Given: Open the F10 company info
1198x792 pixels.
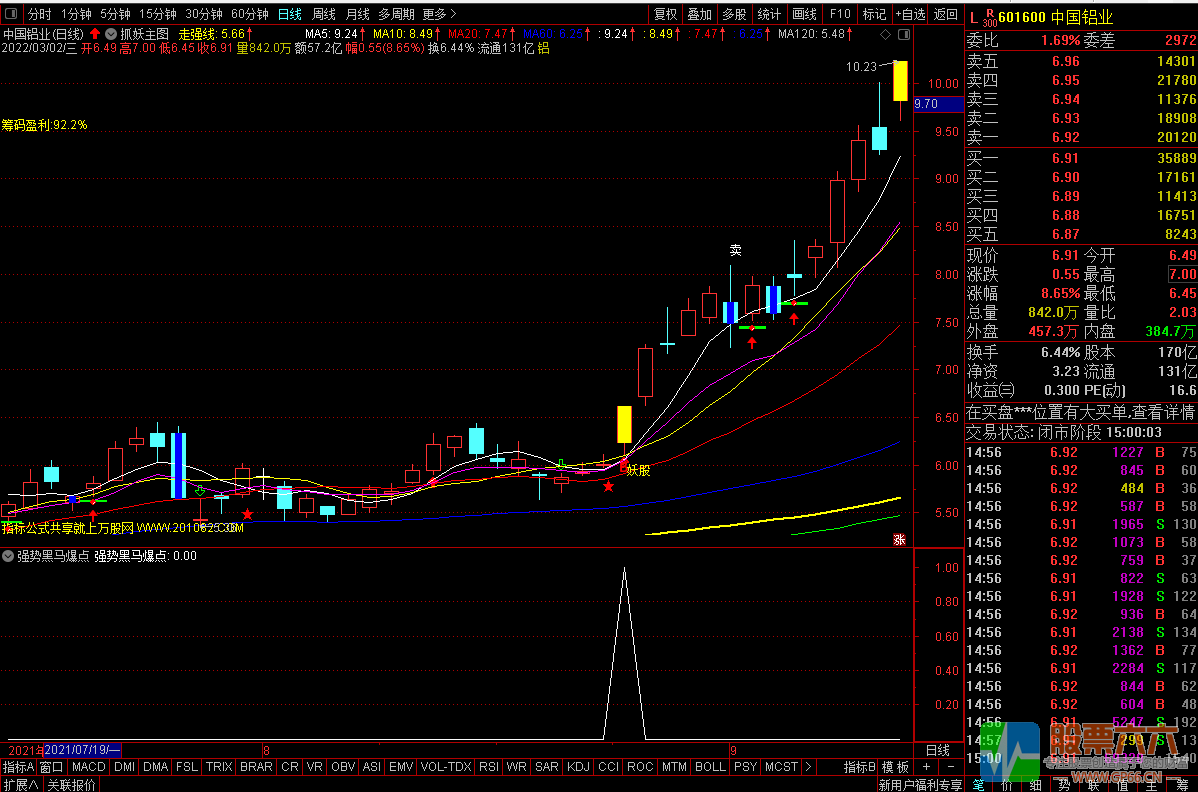Looking at the screenshot, I should [x=840, y=14].
